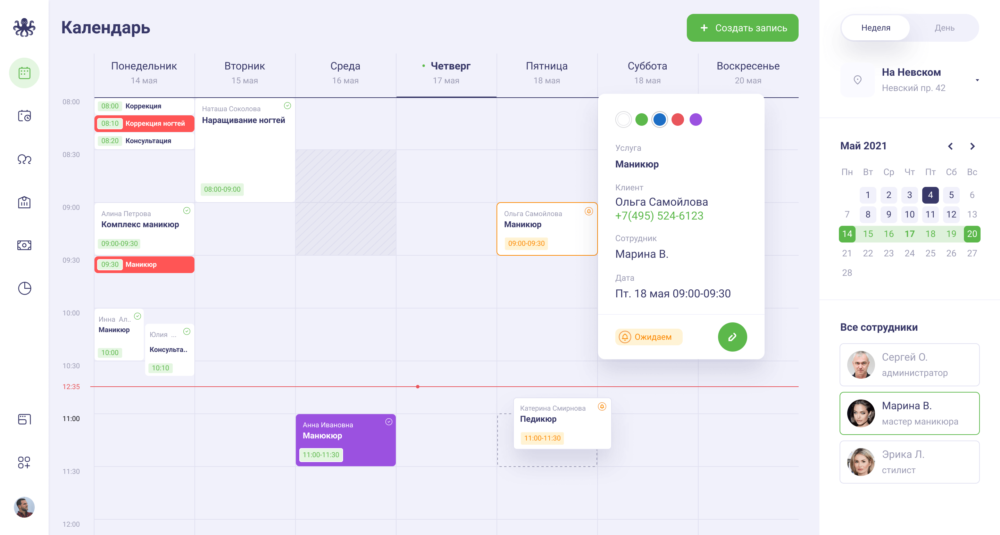Open the clients people sidebar icon

tap(24, 159)
